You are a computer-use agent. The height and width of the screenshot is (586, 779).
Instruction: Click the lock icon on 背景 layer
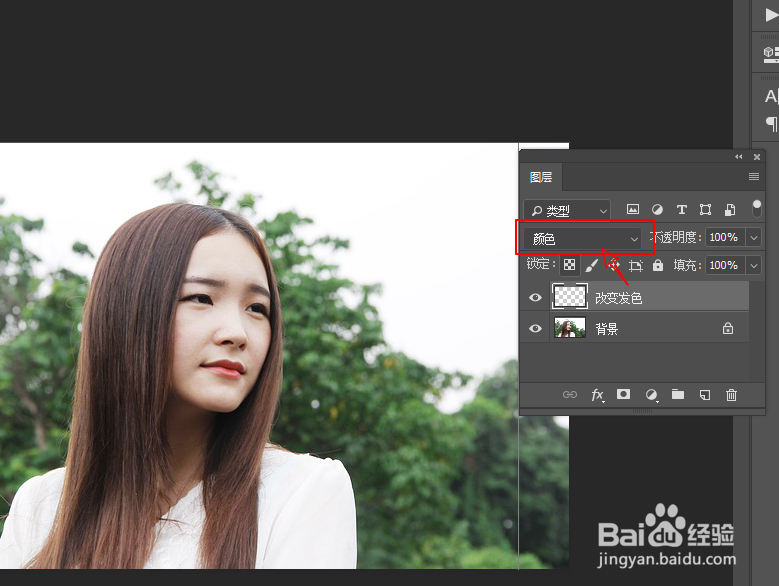(728, 328)
